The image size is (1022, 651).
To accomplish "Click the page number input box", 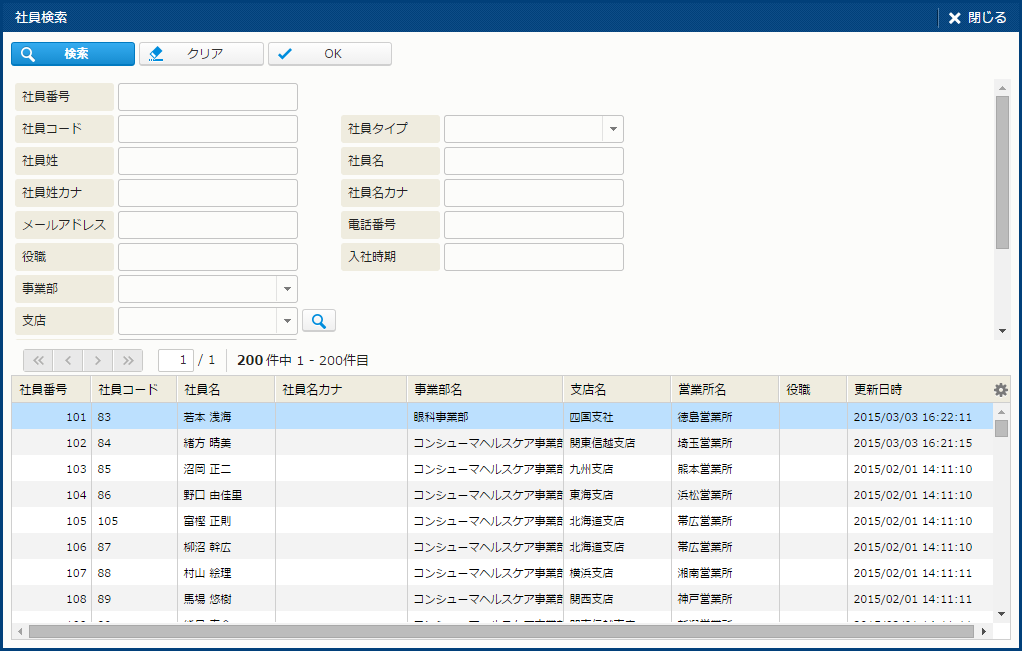I will tap(176, 360).
